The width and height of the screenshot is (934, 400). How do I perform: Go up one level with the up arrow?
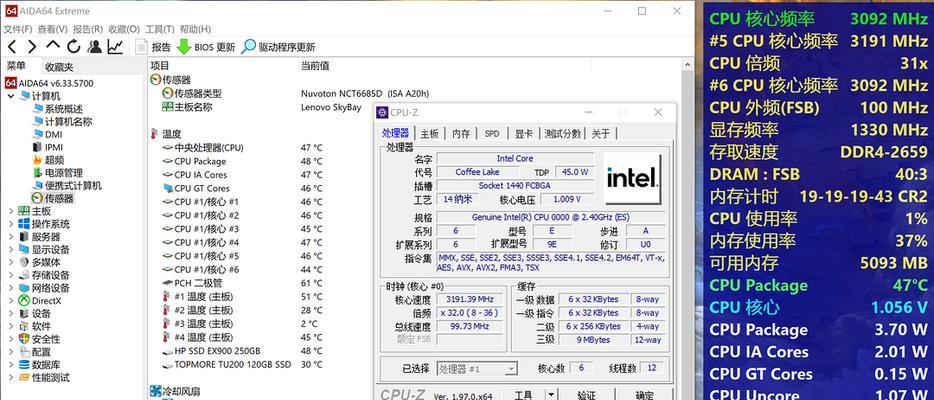pyautogui.click(x=53, y=46)
